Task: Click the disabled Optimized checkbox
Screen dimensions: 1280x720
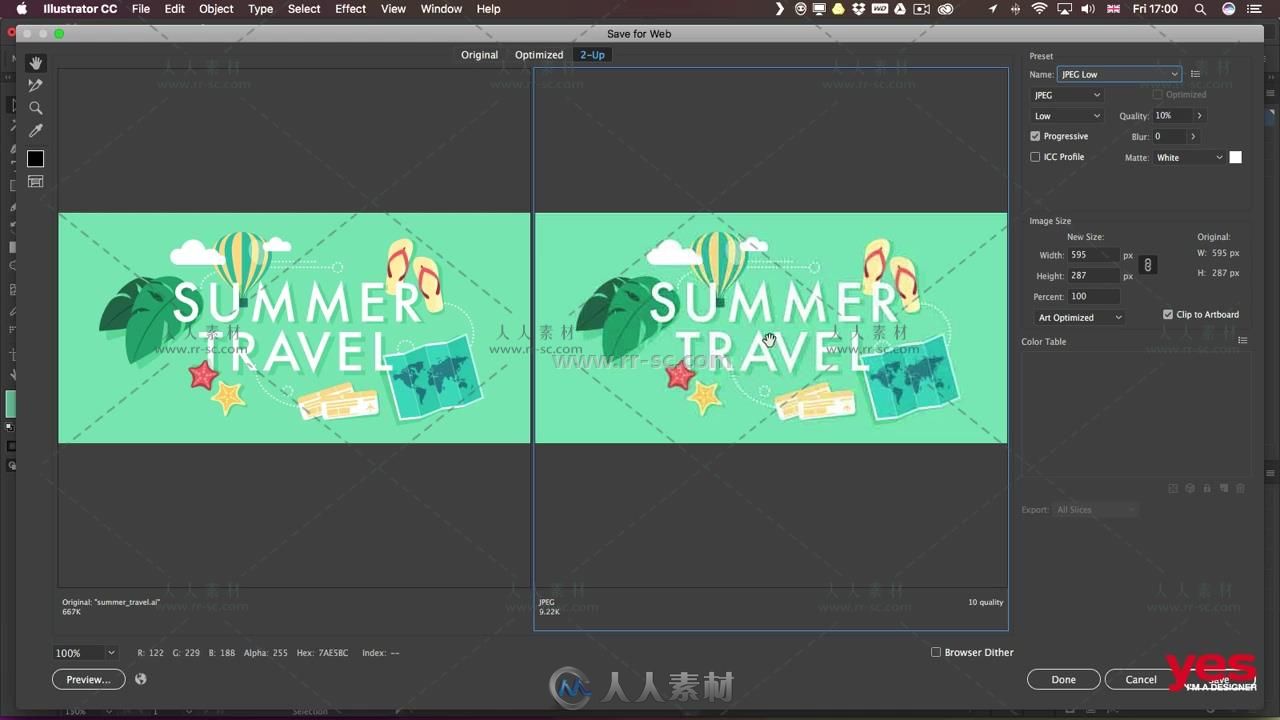Action: (x=1158, y=95)
